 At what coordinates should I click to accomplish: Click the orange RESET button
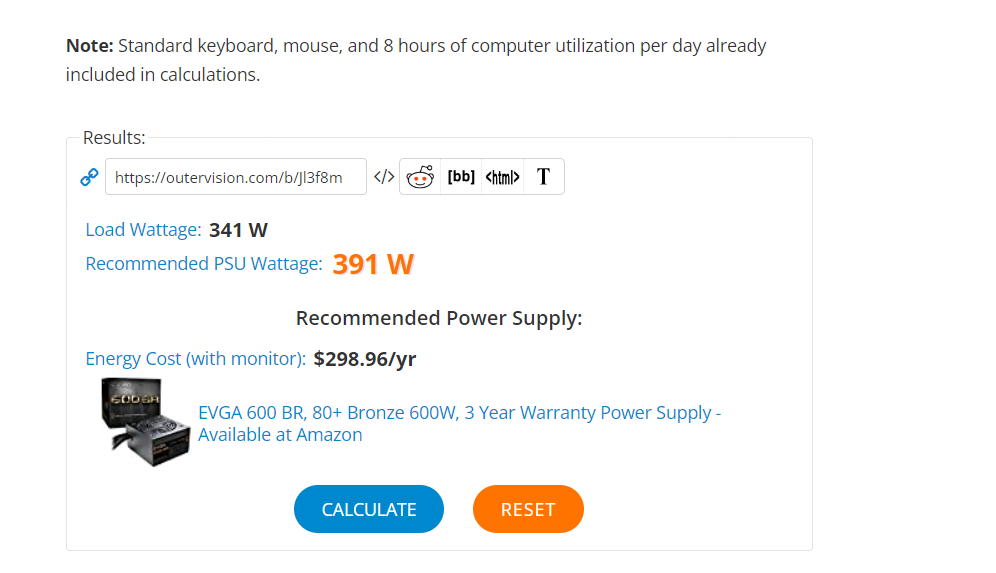(x=528, y=509)
